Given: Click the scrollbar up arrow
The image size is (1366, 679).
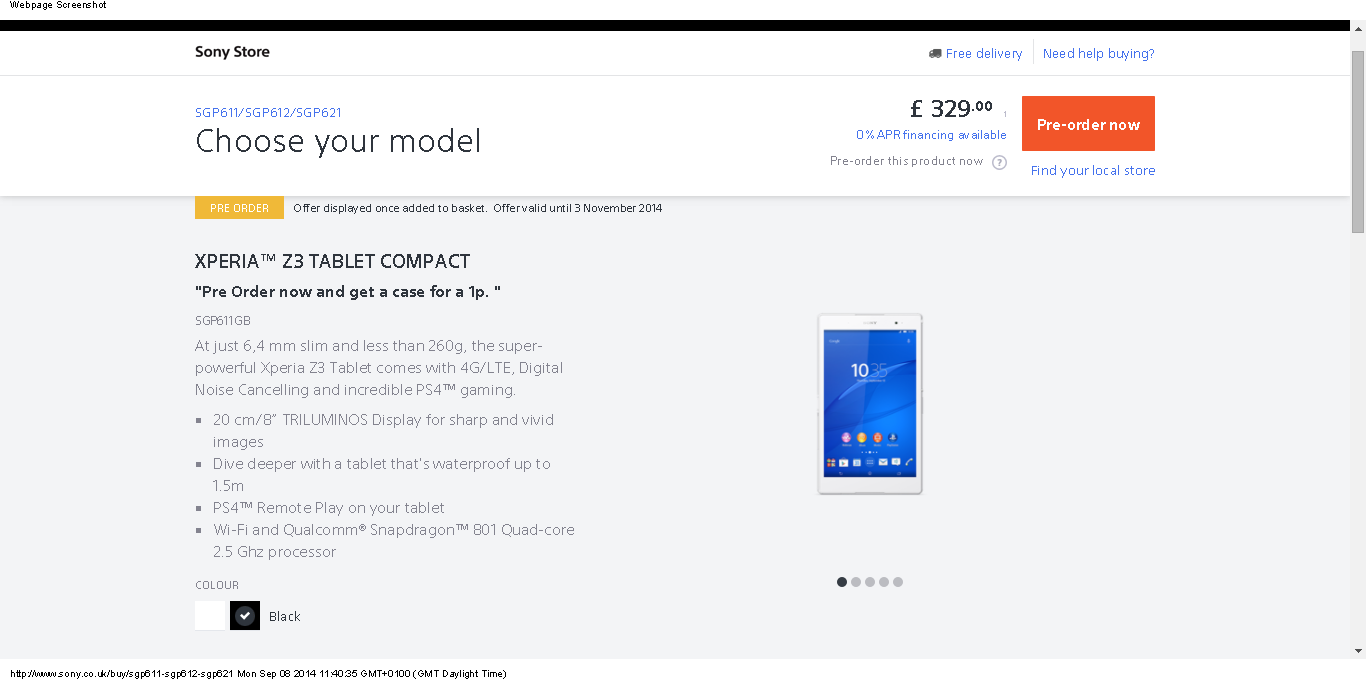Looking at the screenshot, I should click(x=1358, y=39).
